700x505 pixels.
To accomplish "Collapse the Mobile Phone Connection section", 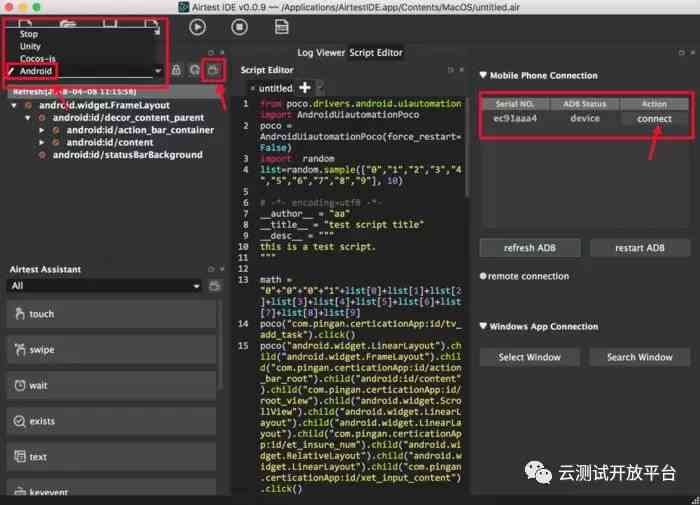I will click(x=483, y=75).
